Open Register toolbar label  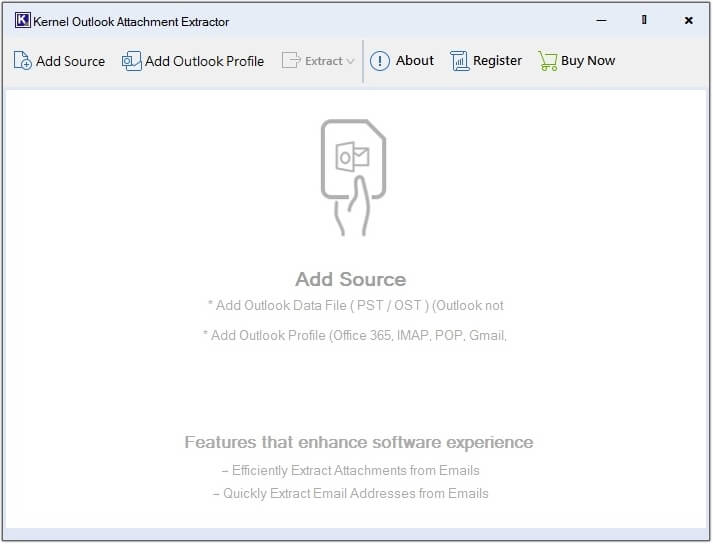click(x=497, y=60)
